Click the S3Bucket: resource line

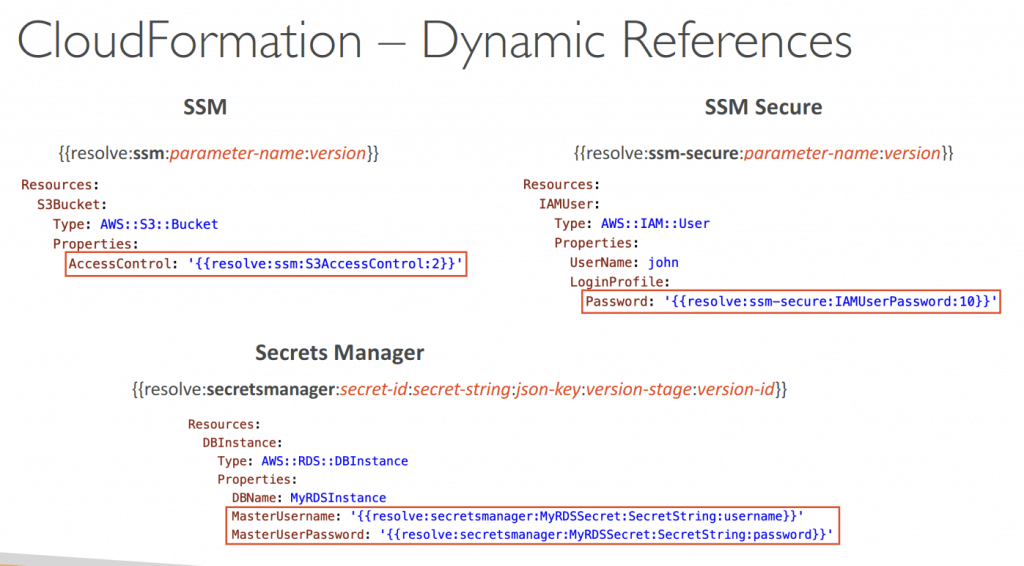coord(72,205)
